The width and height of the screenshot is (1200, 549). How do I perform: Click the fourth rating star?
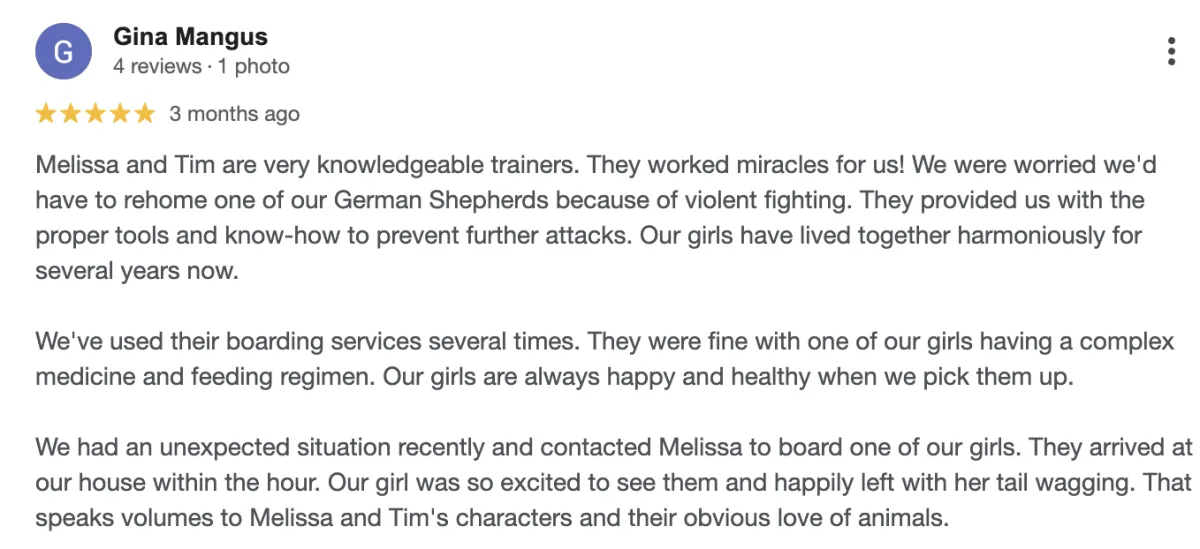(x=120, y=114)
